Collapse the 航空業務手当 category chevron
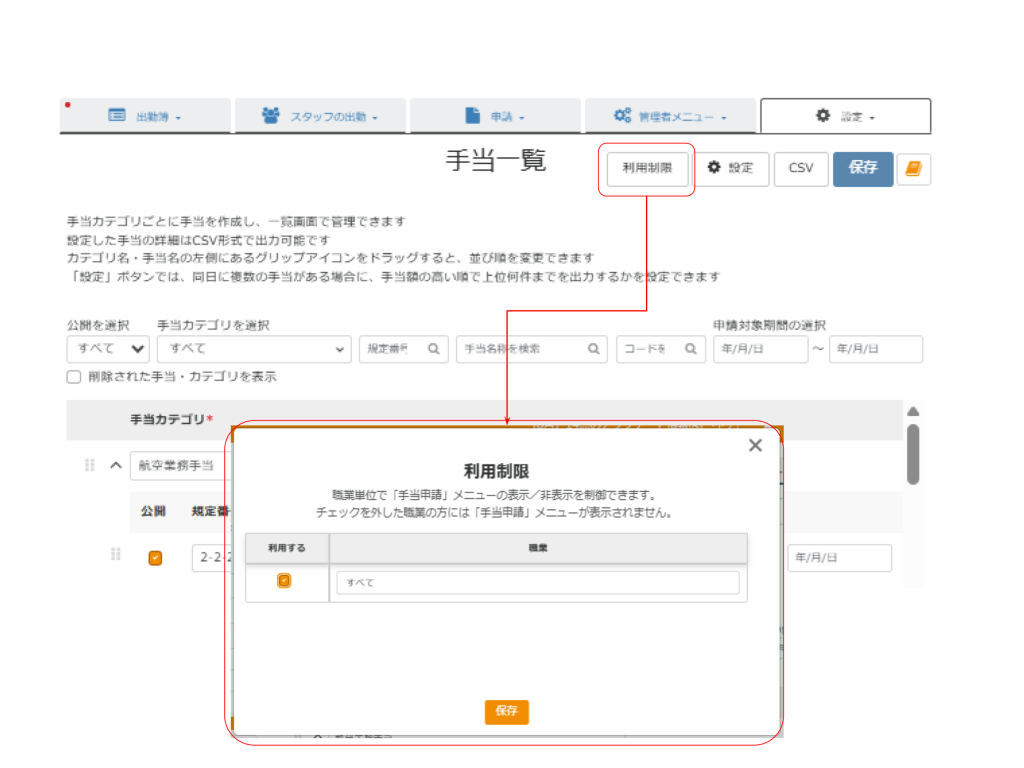 coord(115,465)
